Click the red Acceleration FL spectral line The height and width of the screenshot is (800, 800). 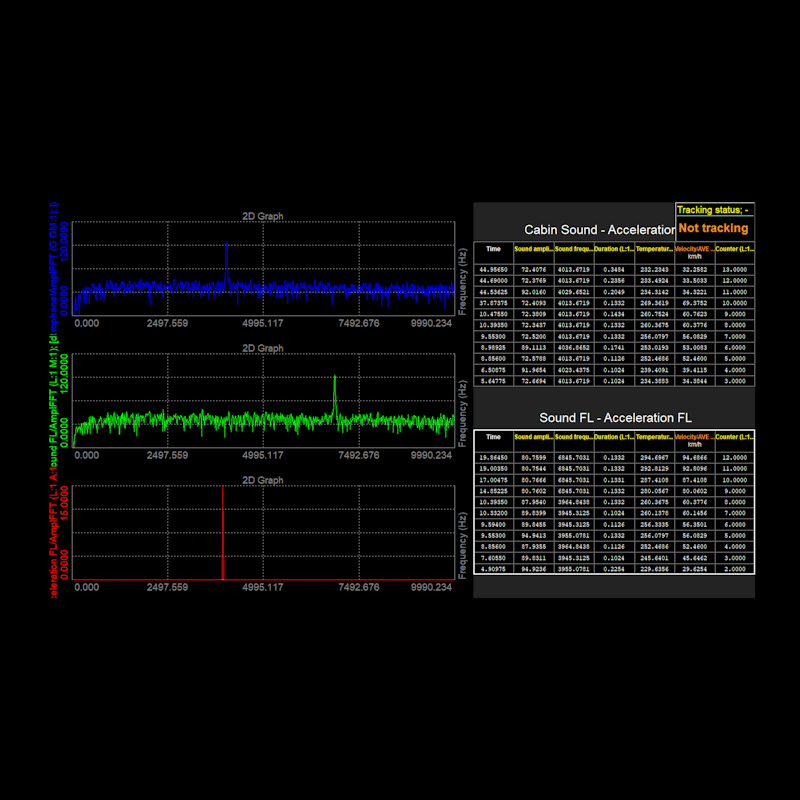click(223, 533)
